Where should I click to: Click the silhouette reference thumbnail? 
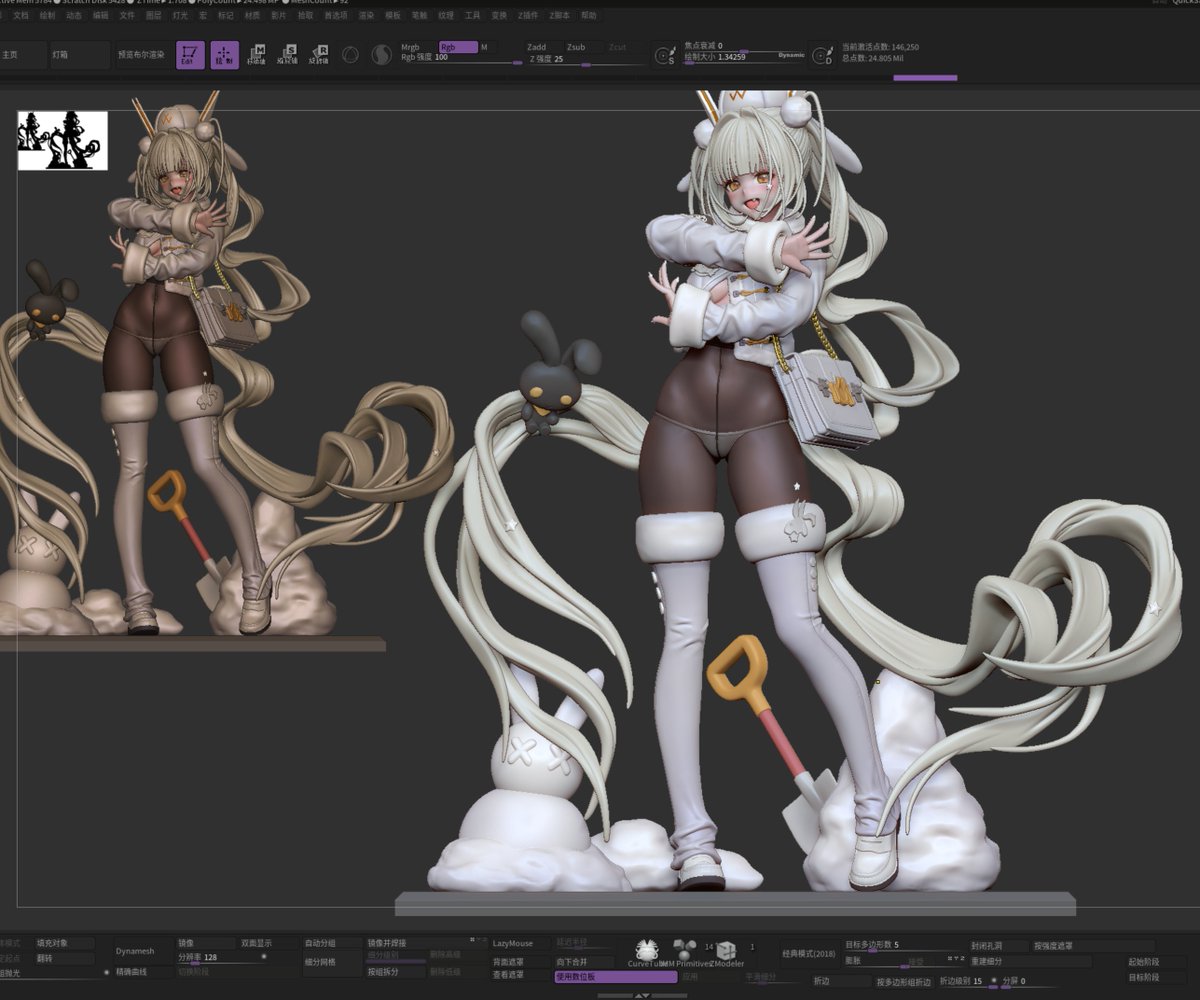click(x=62, y=140)
